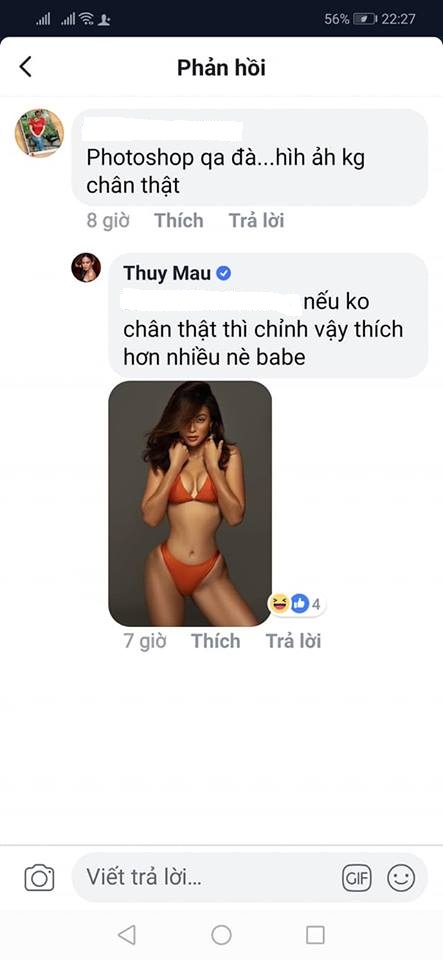Viewport: 443px width, 960px height.
Task: Reply to Thuy Mau's comment via Trả lời
Action: [293, 641]
